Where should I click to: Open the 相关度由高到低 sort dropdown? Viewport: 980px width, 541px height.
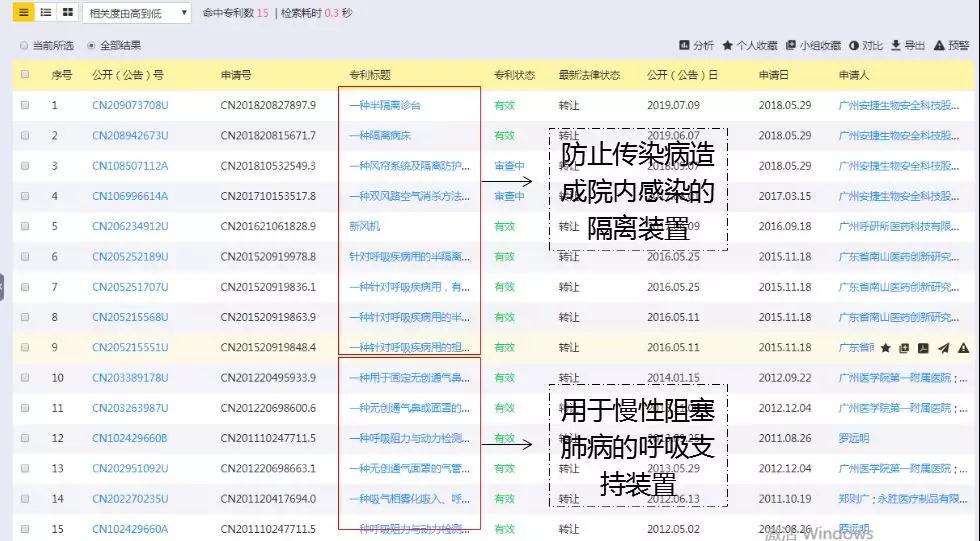click(136, 12)
